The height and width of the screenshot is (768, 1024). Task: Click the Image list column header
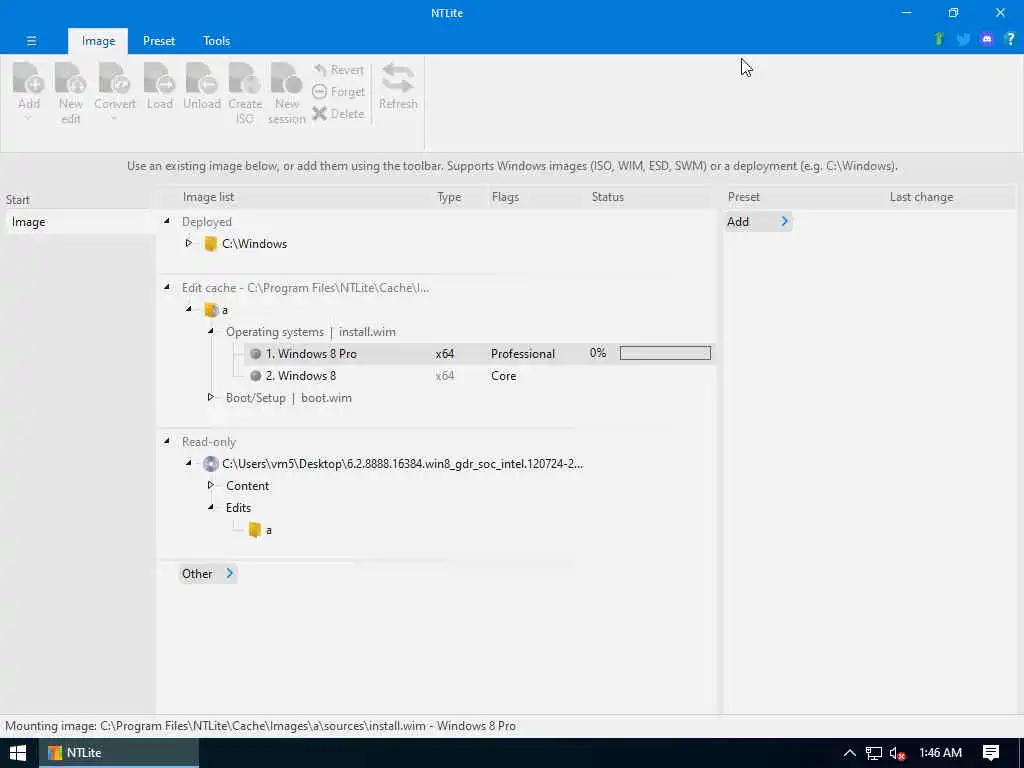(x=208, y=197)
